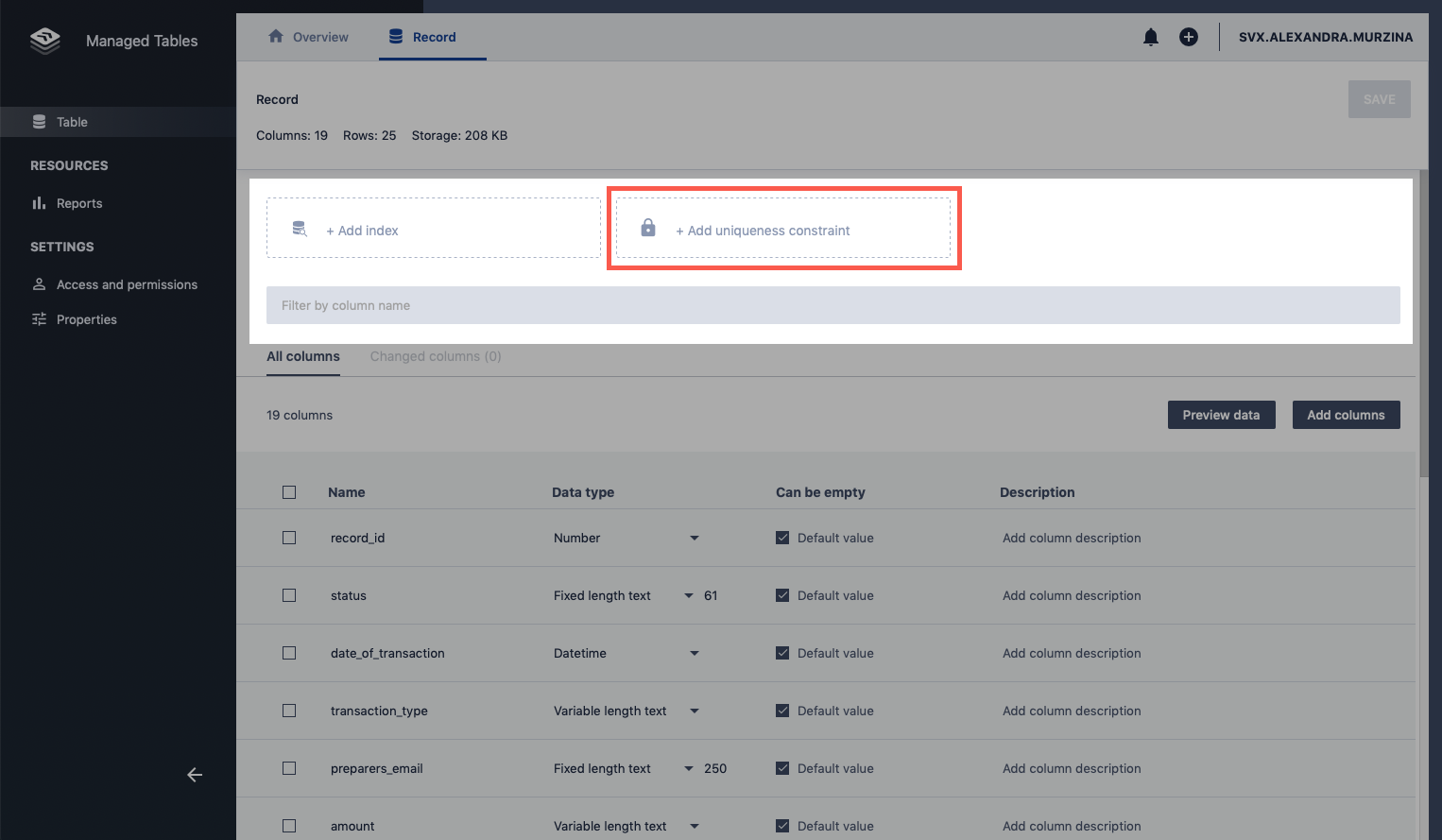Select the record_id row checkbox
The image size is (1442, 840).
click(x=289, y=538)
